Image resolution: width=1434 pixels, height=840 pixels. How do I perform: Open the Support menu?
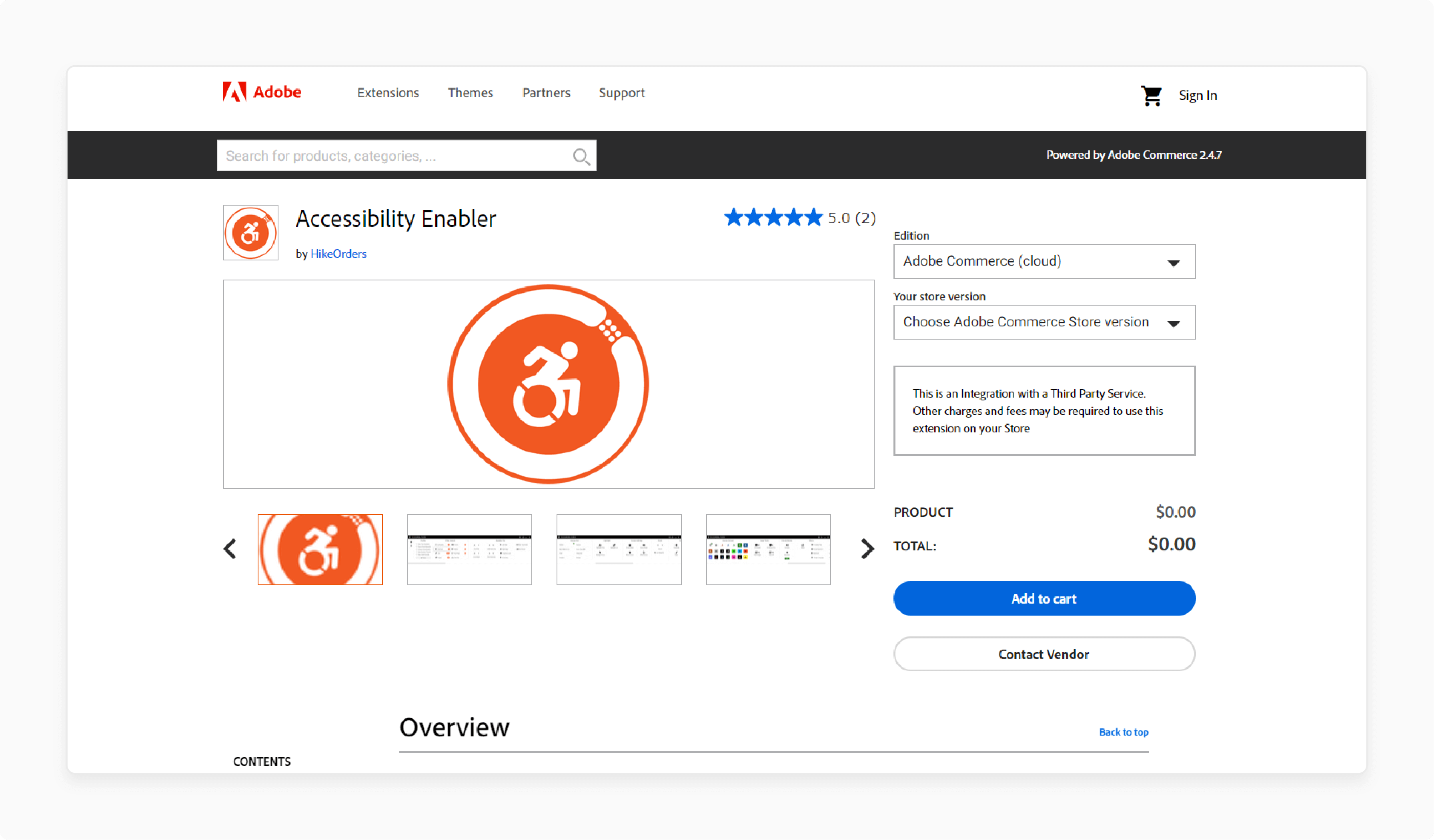click(x=621, y=93)
